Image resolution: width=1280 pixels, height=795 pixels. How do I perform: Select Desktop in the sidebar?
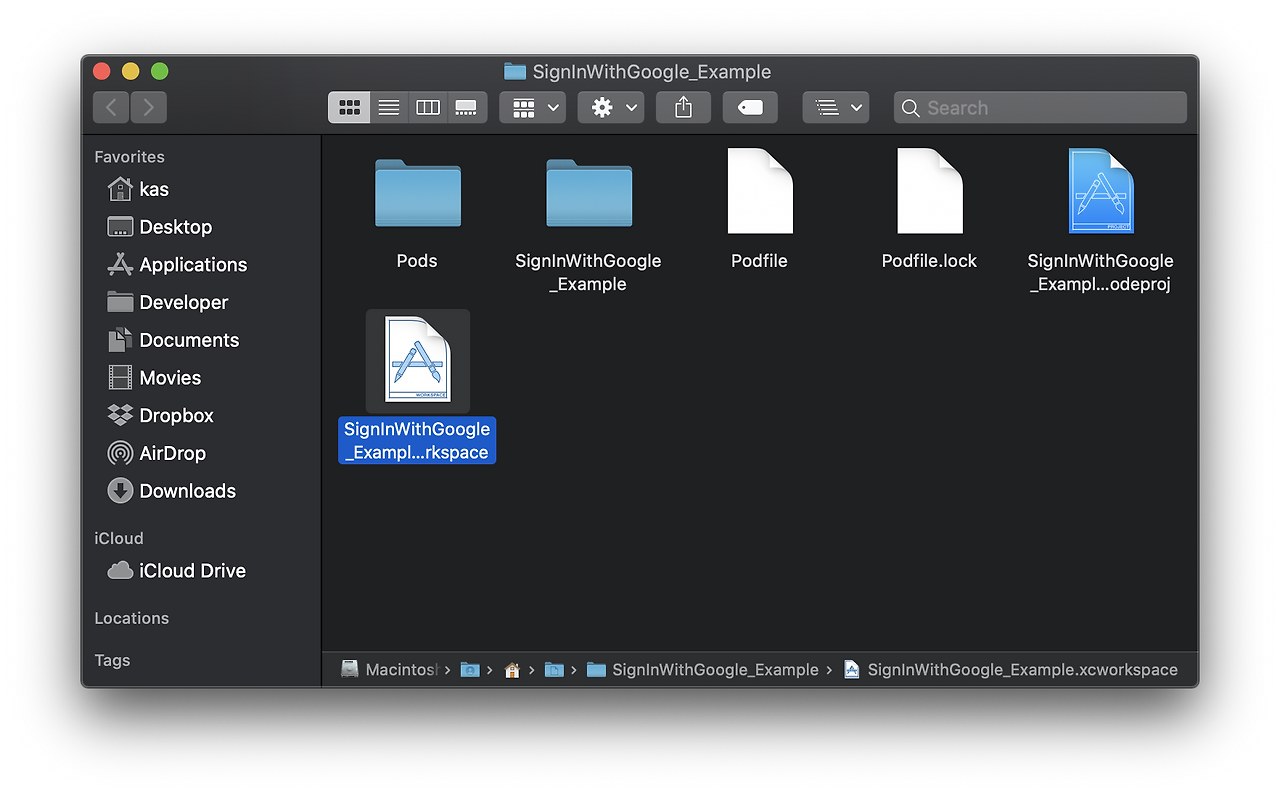(160, 227)
